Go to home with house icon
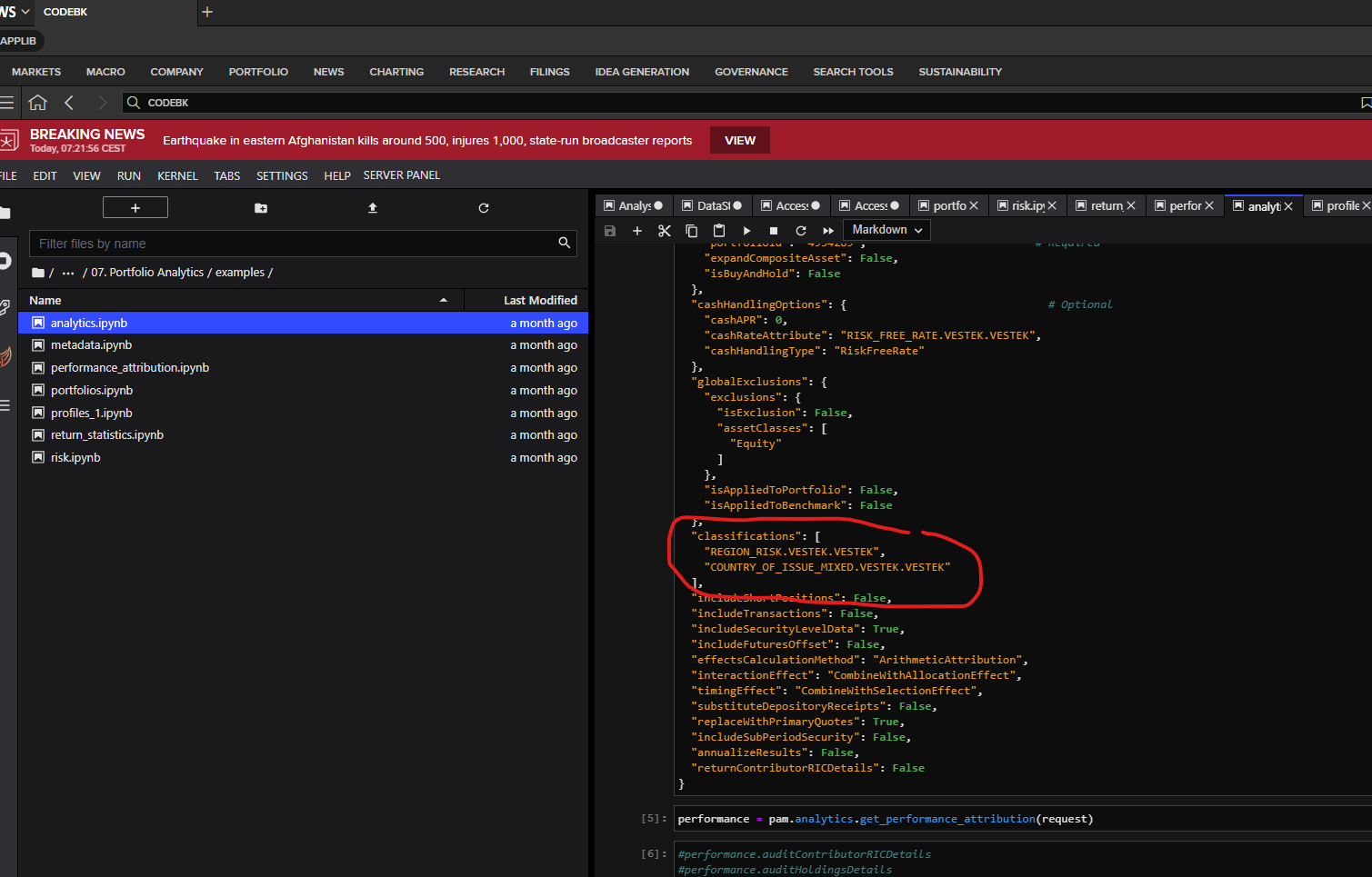1372x877 pixels. tap(37, 103)
